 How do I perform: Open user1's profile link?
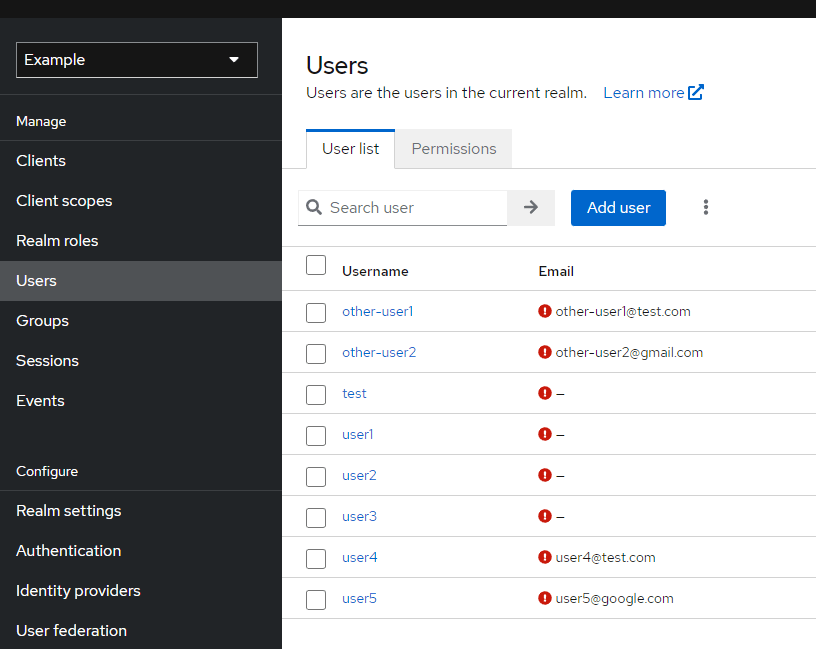pyautogui.click(x=358, y=434)
